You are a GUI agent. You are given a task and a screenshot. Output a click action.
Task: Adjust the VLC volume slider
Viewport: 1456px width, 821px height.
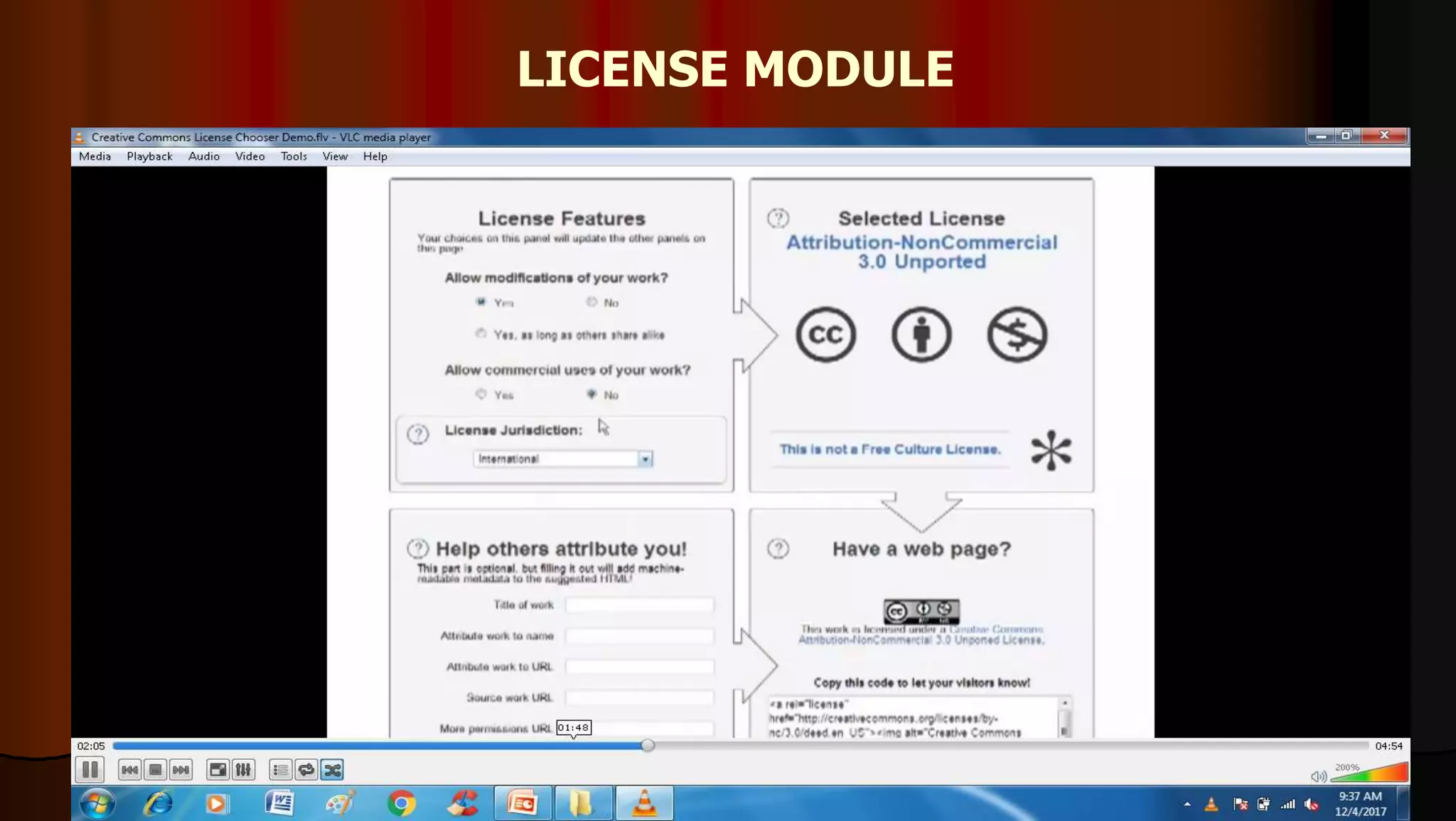click(1369, 772)
